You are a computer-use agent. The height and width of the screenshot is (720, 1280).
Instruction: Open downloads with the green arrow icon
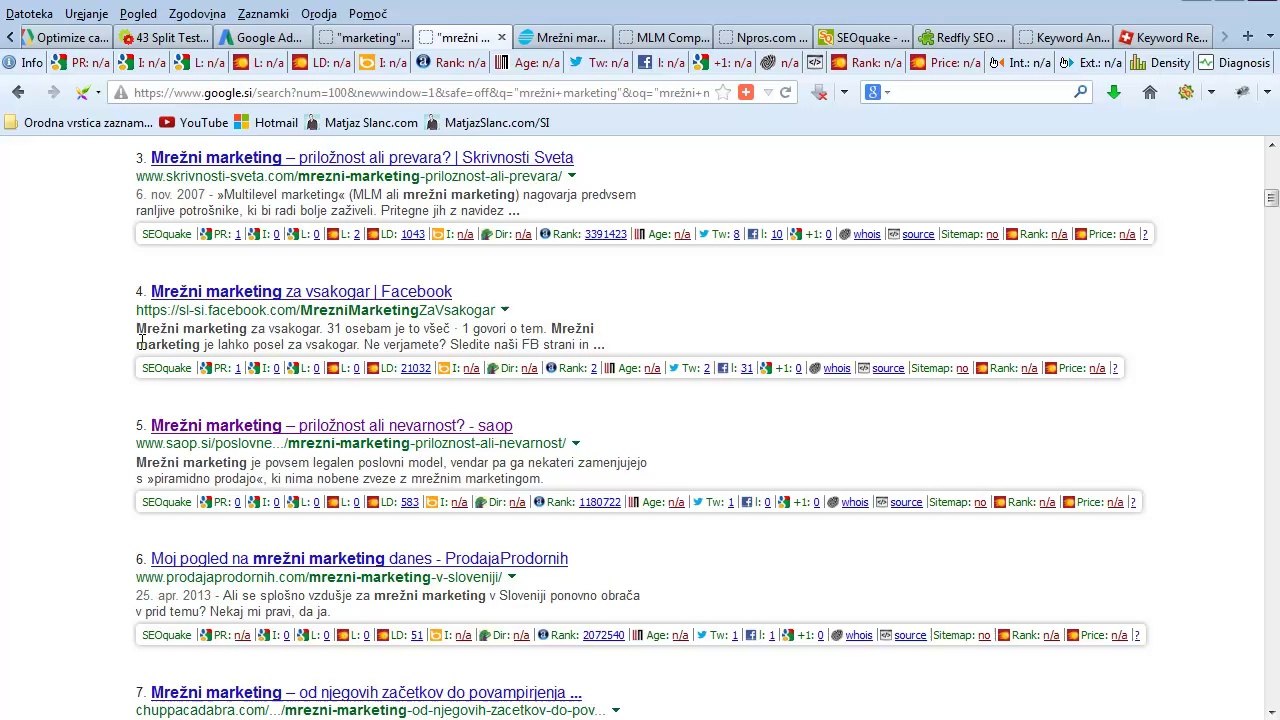point(1114,92)
